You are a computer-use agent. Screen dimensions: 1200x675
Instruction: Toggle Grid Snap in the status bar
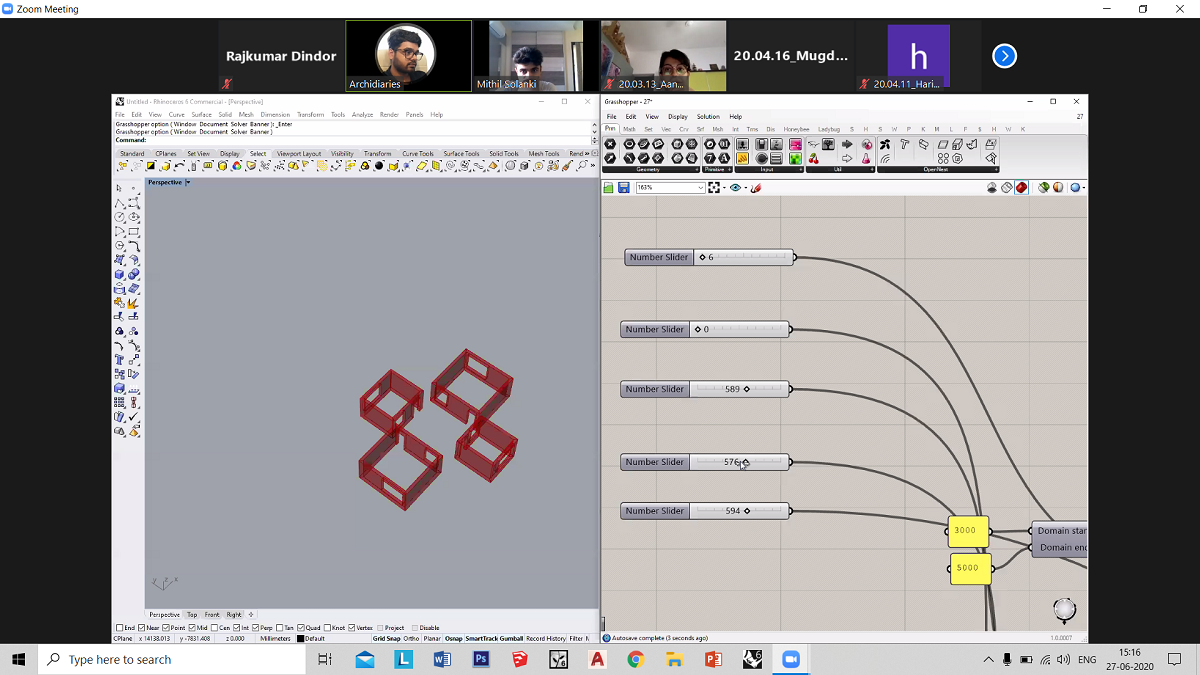pyautogui.click(x=386, y=638)
